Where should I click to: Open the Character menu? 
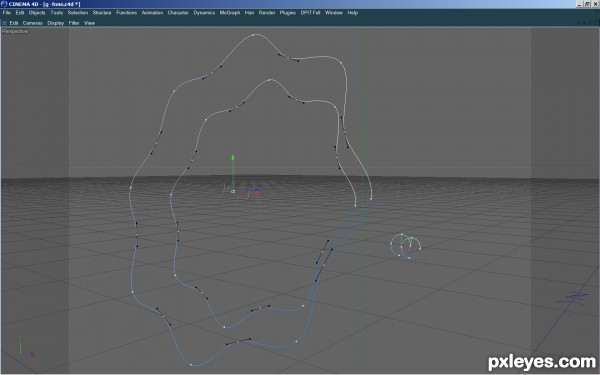point(178,13)
